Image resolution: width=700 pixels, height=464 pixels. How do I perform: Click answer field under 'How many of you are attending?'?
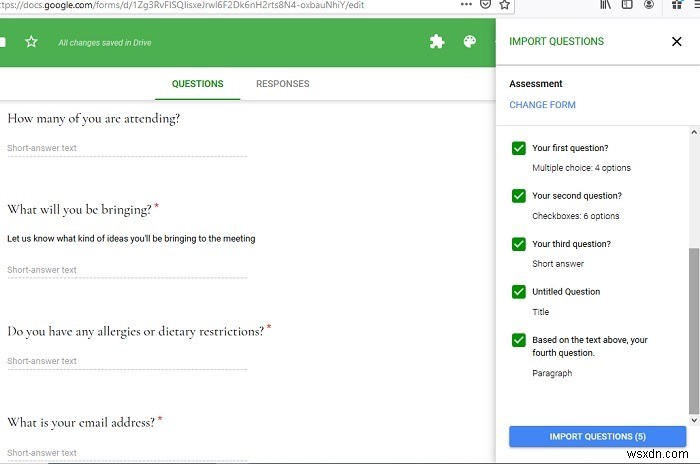pos(127,149)
